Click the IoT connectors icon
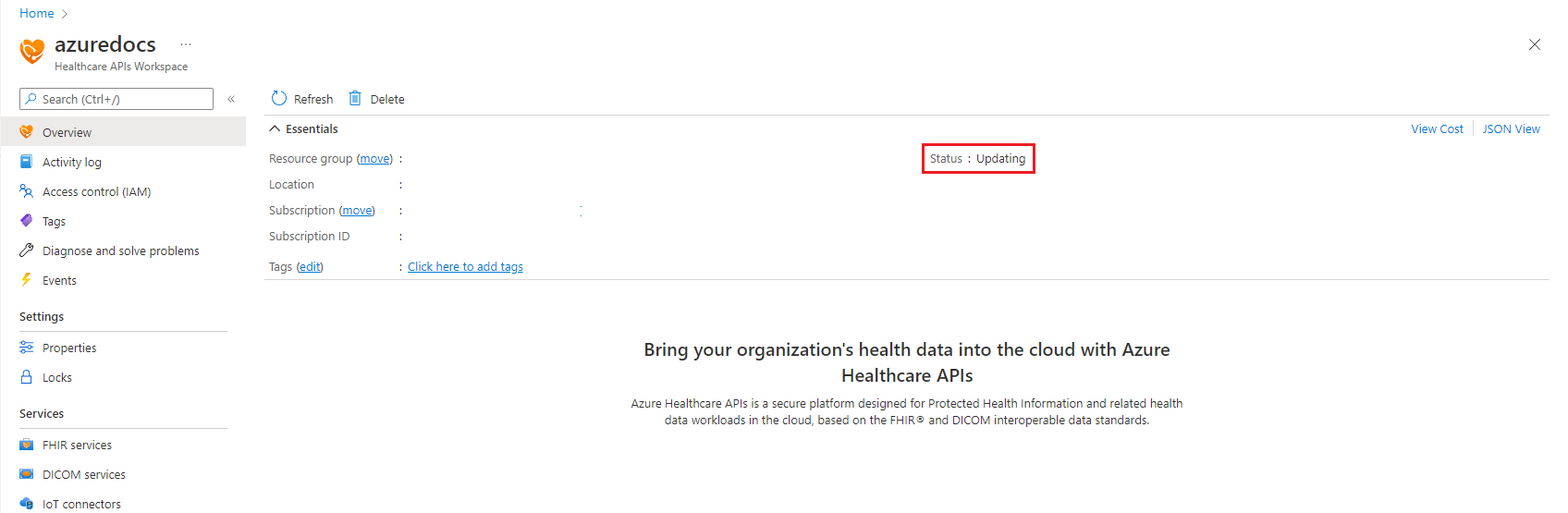1568x513 pixels. tap(26, 504)
